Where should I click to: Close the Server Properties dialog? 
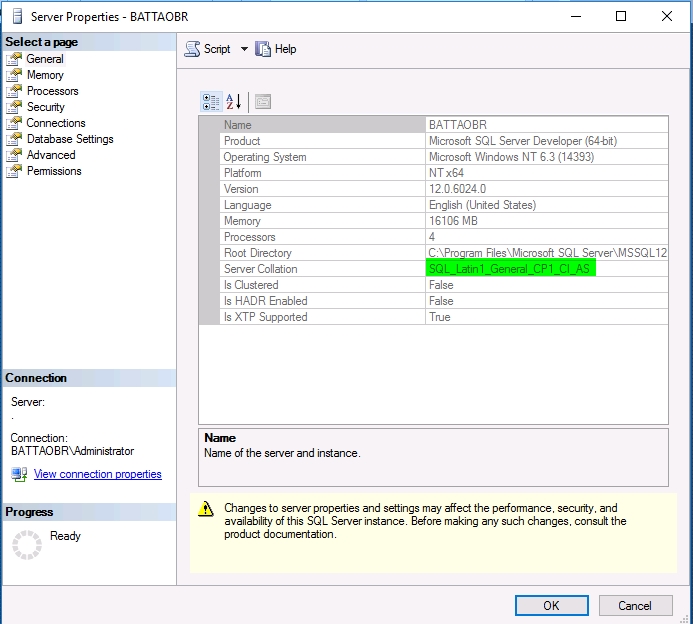[667, 16]
